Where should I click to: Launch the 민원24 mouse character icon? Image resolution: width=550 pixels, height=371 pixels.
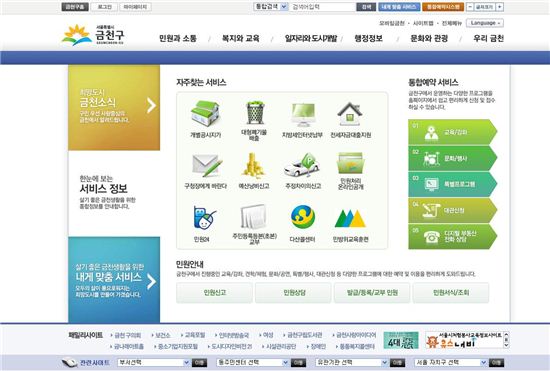click(x=204, y=218)
